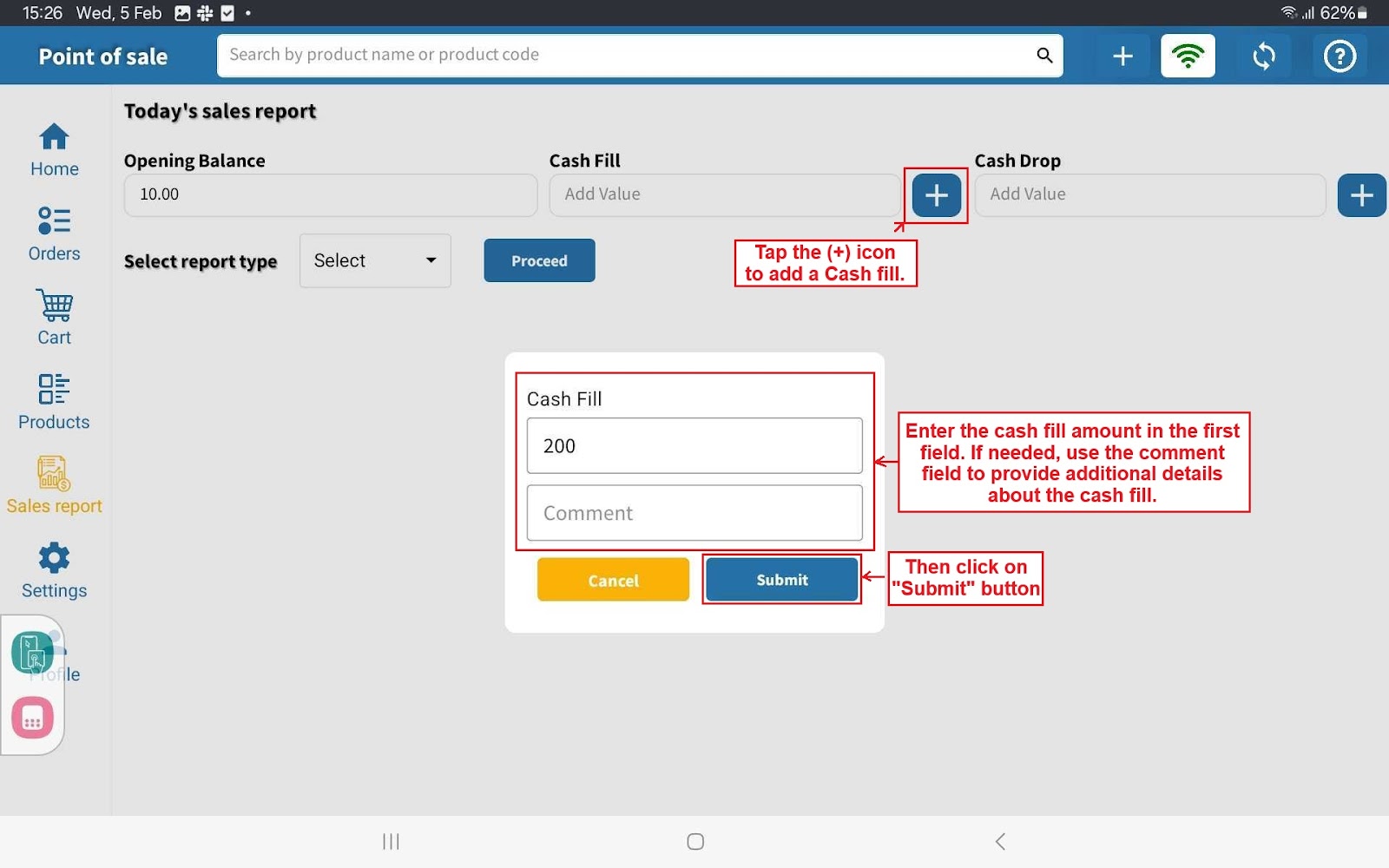The height and width of the screenshot is (868, 1389).
Task: Focus the Comment field
Action: [x=694, y=513]
